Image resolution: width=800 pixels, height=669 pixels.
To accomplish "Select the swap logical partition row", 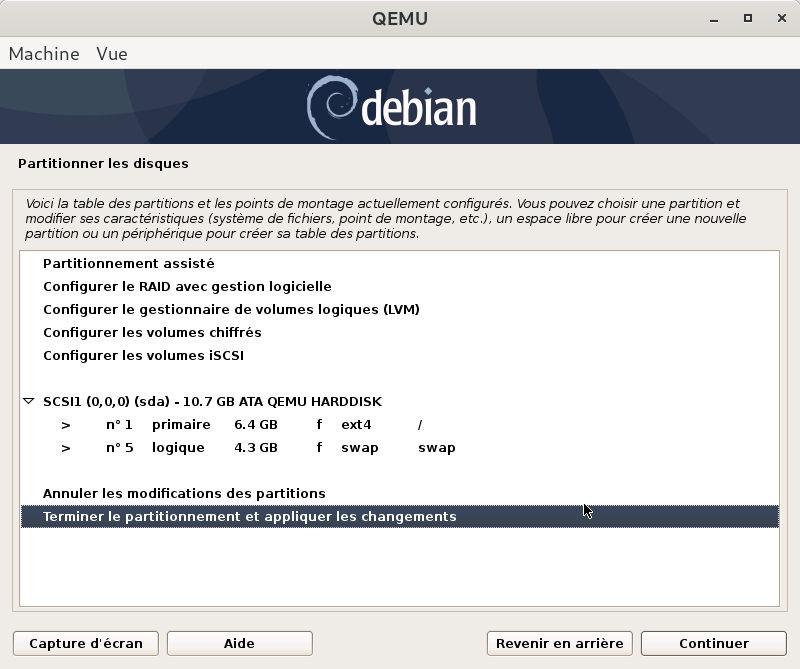I will (260, 448).
